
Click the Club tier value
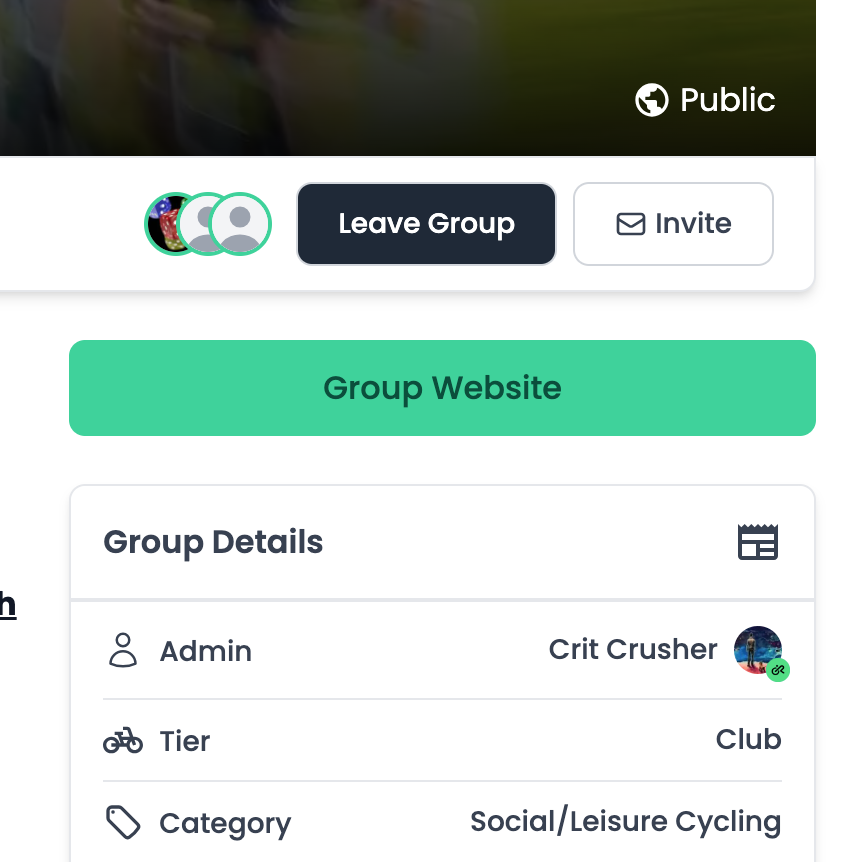tap(748, 739)
